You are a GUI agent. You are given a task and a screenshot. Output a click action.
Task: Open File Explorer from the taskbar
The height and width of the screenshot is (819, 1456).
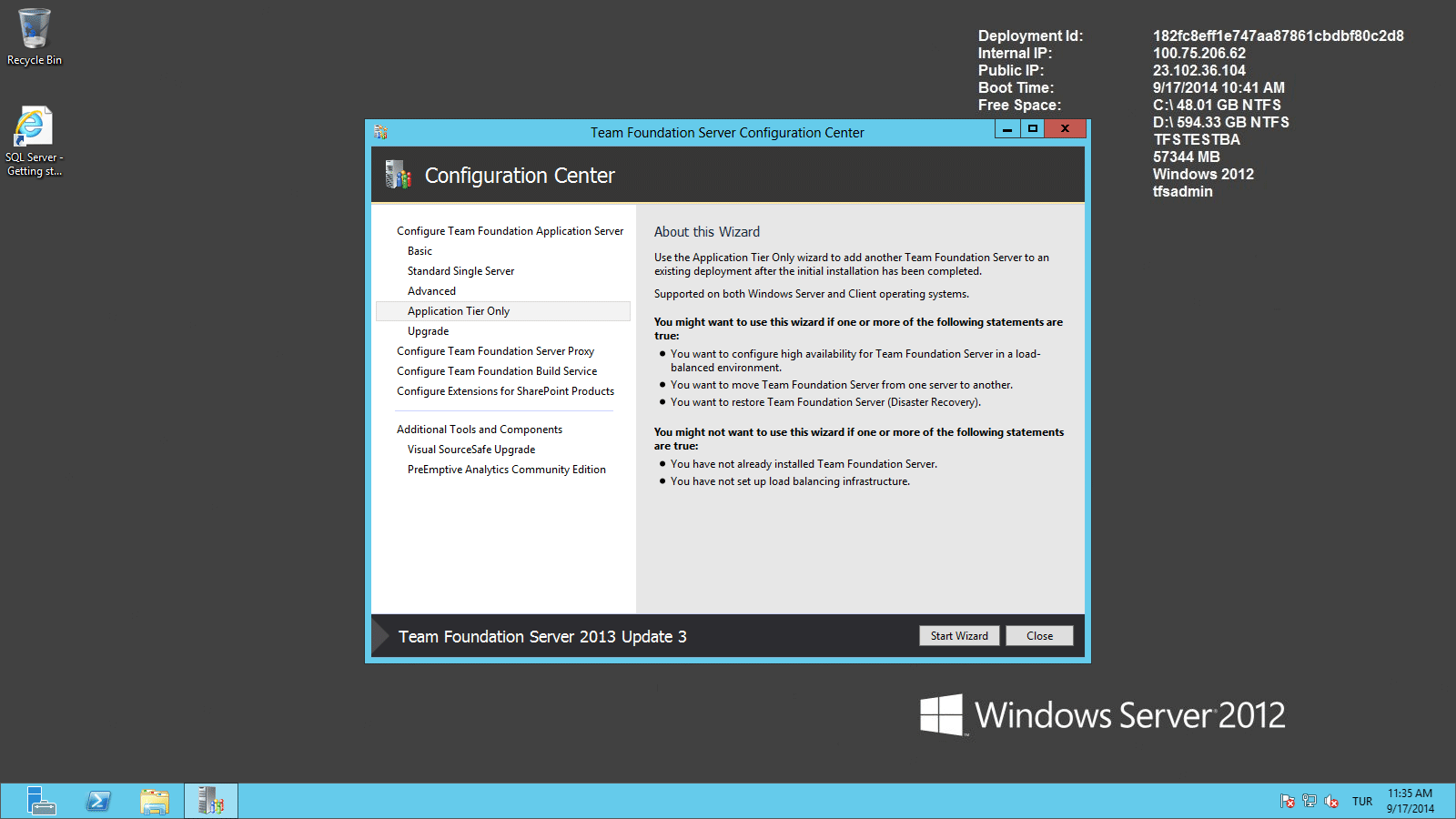(x=155, y=801)
